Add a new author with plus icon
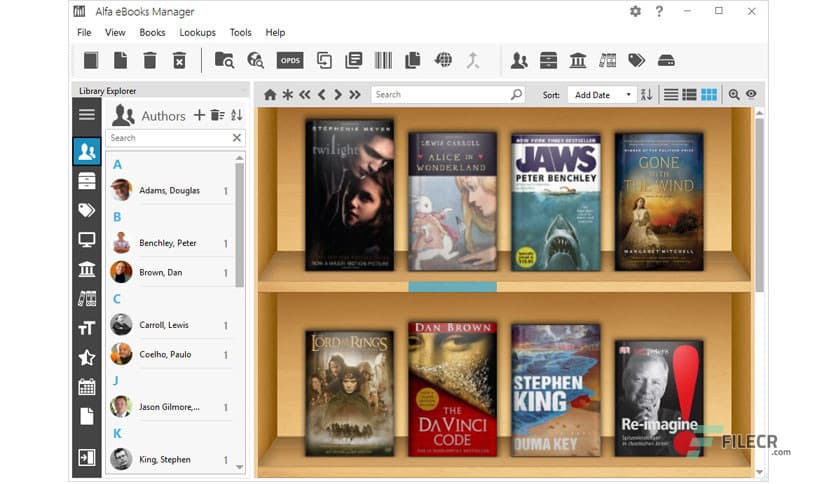 click(199, 115)
